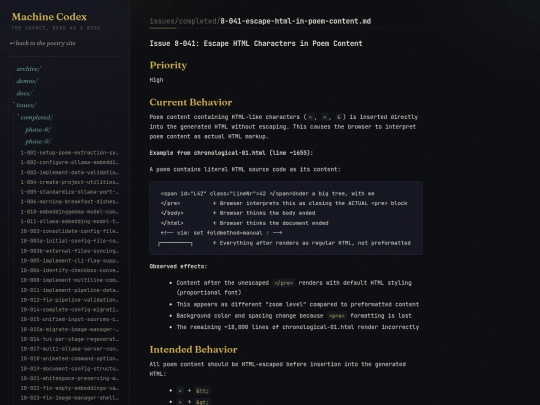The height and width of the screenshot is (405, 540).
Task: Collapse the issues/ folder
Action: point(26,105)
